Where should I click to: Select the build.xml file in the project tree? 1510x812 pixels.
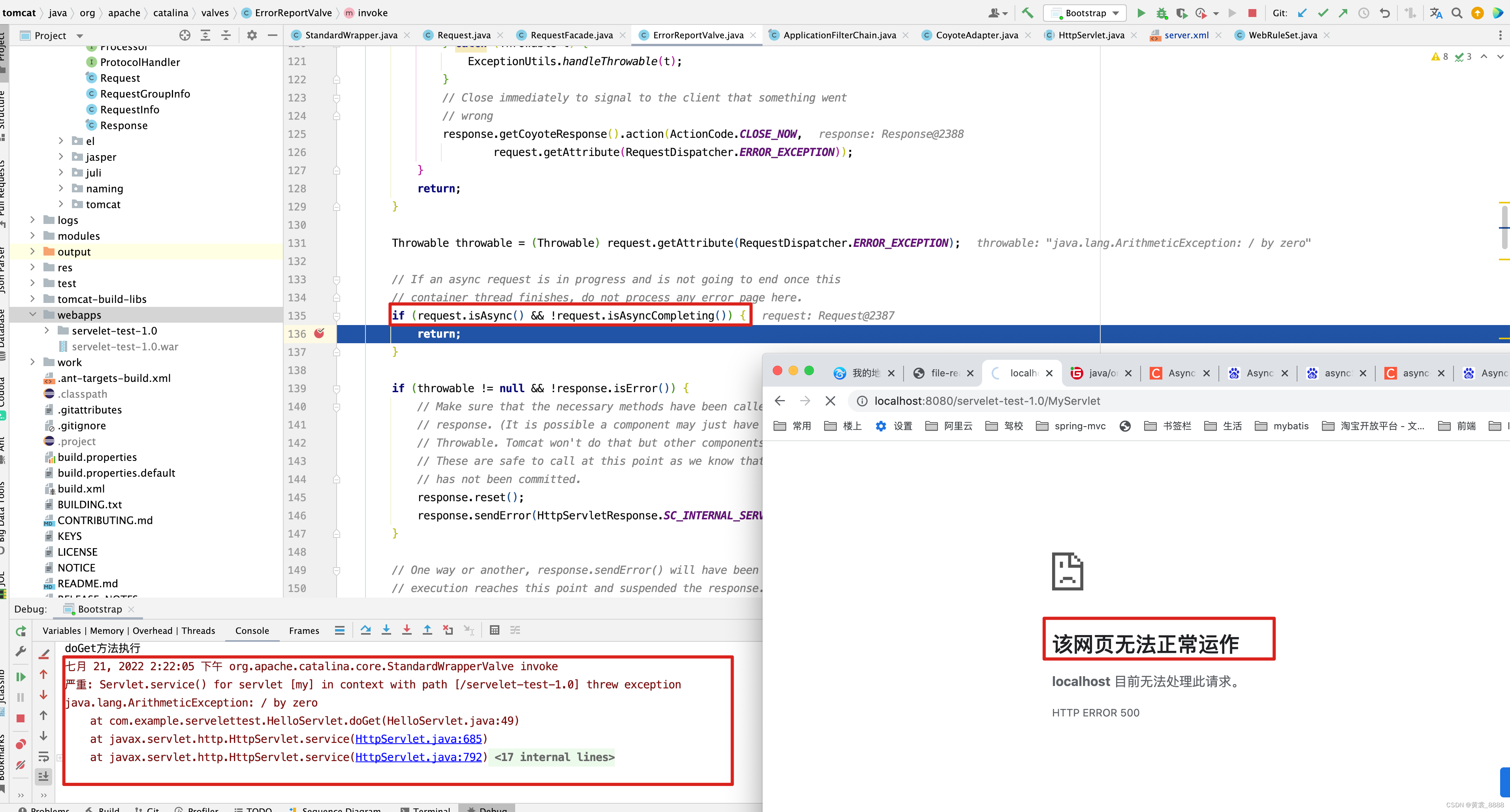(x=81, y=489)
